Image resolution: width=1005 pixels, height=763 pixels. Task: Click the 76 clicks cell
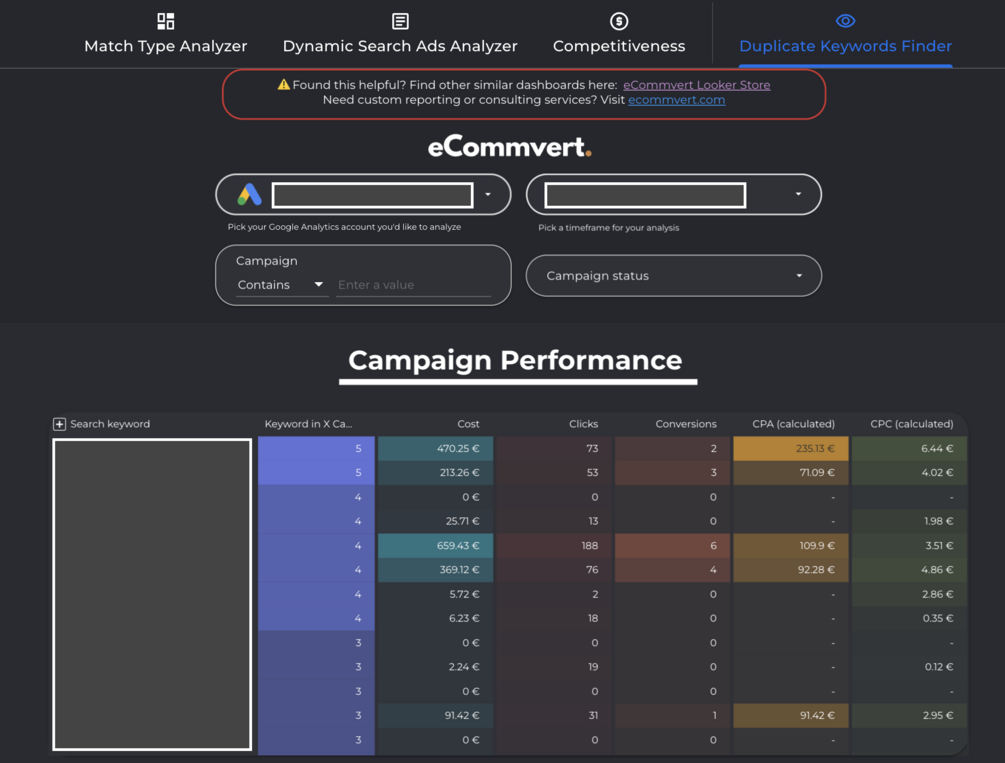pyautogui.click(x=554, y=570)
